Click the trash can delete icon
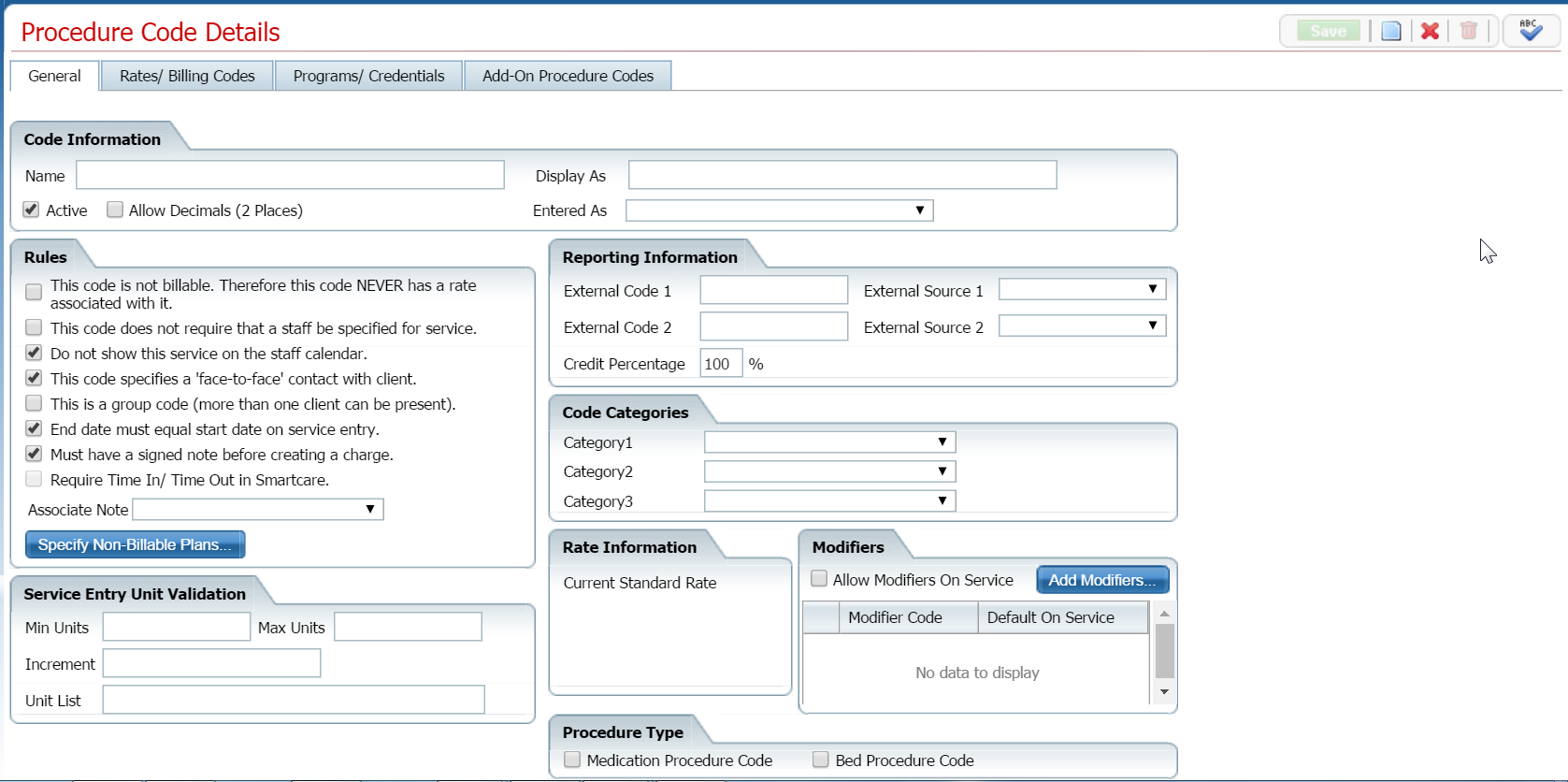1568x782 pixels. [x=1469, y=31]
